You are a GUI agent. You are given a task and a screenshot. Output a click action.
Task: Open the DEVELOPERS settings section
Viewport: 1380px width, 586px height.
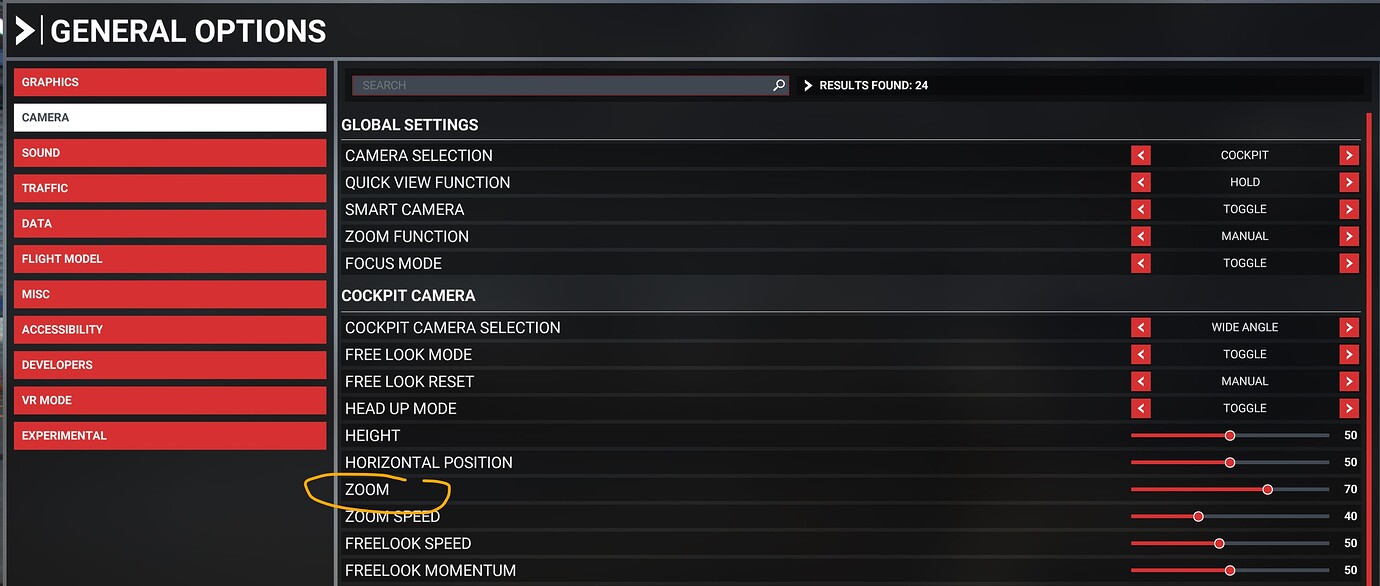tap(169, 364)
